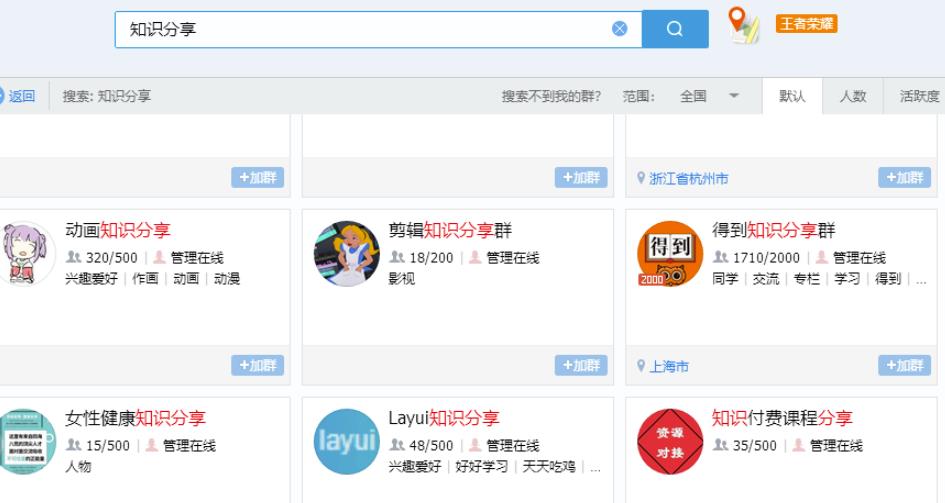Viewport: 945px width, 503px height.
Task: Click the magnifier search button
Action: 674,29
